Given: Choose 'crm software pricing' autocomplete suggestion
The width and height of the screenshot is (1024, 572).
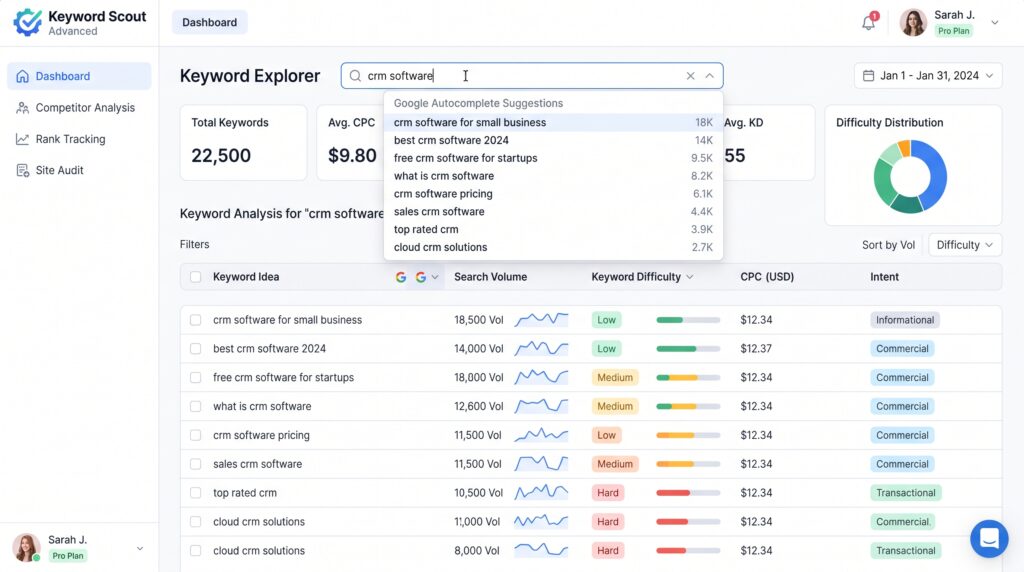Looking at the screenshot, I should (553, 194).
